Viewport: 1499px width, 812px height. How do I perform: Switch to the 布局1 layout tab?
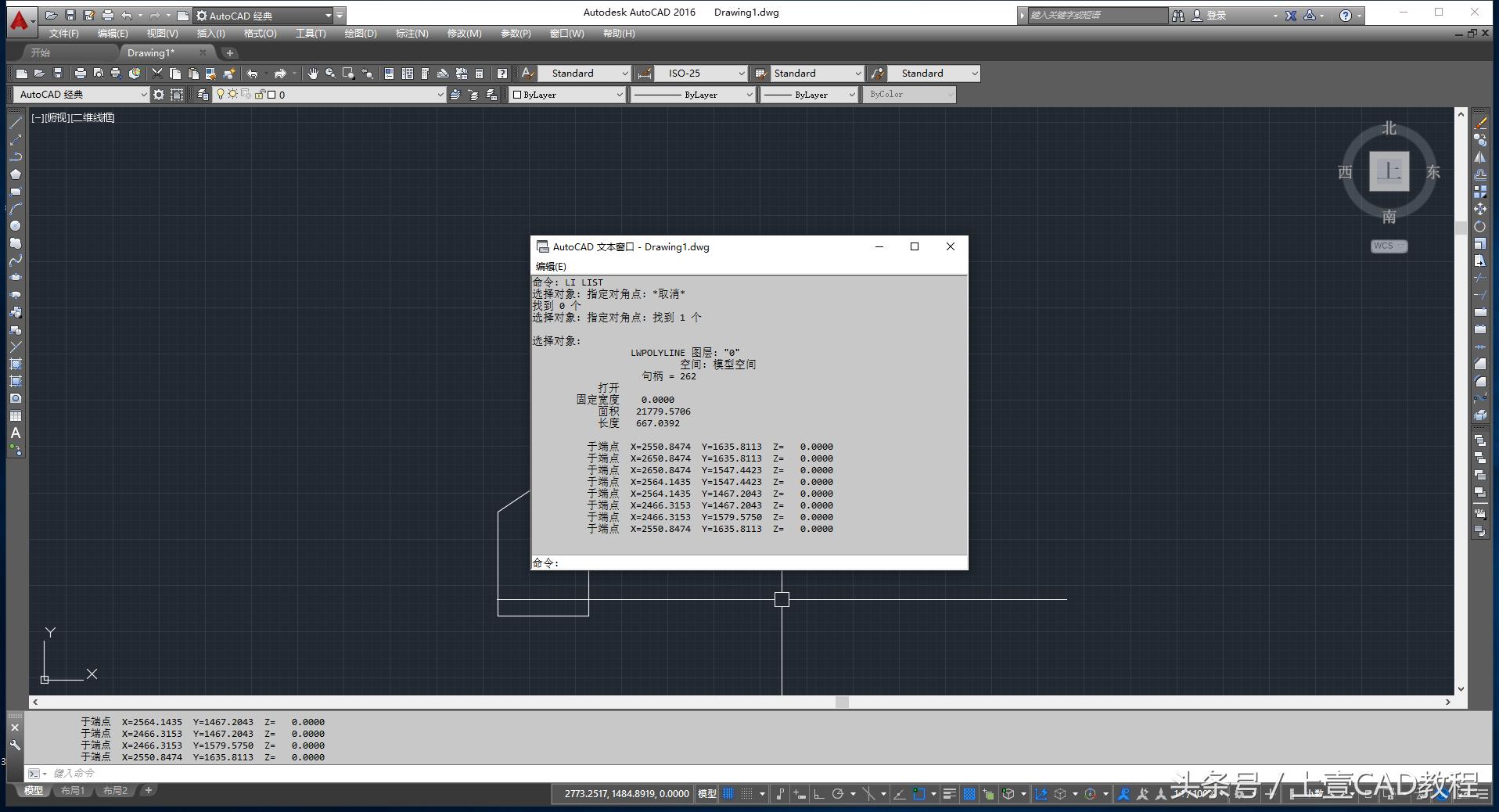73,791
